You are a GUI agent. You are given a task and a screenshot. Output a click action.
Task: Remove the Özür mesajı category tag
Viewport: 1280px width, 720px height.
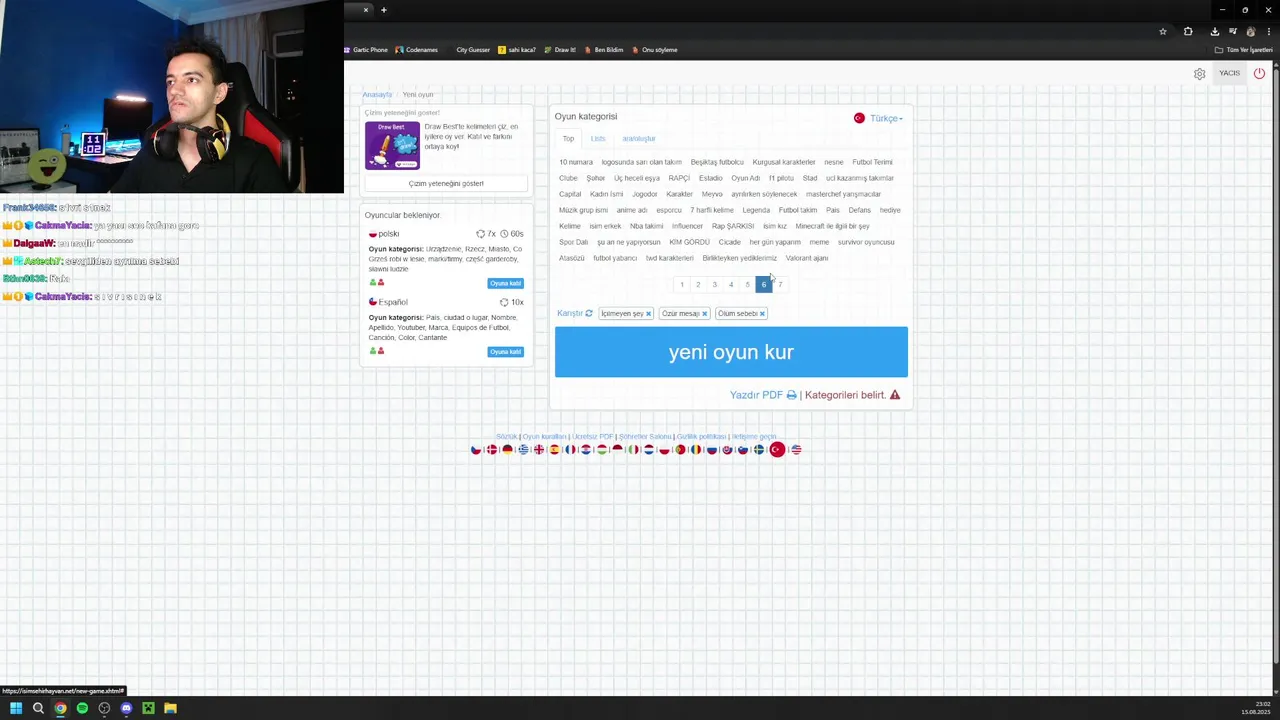704,314
